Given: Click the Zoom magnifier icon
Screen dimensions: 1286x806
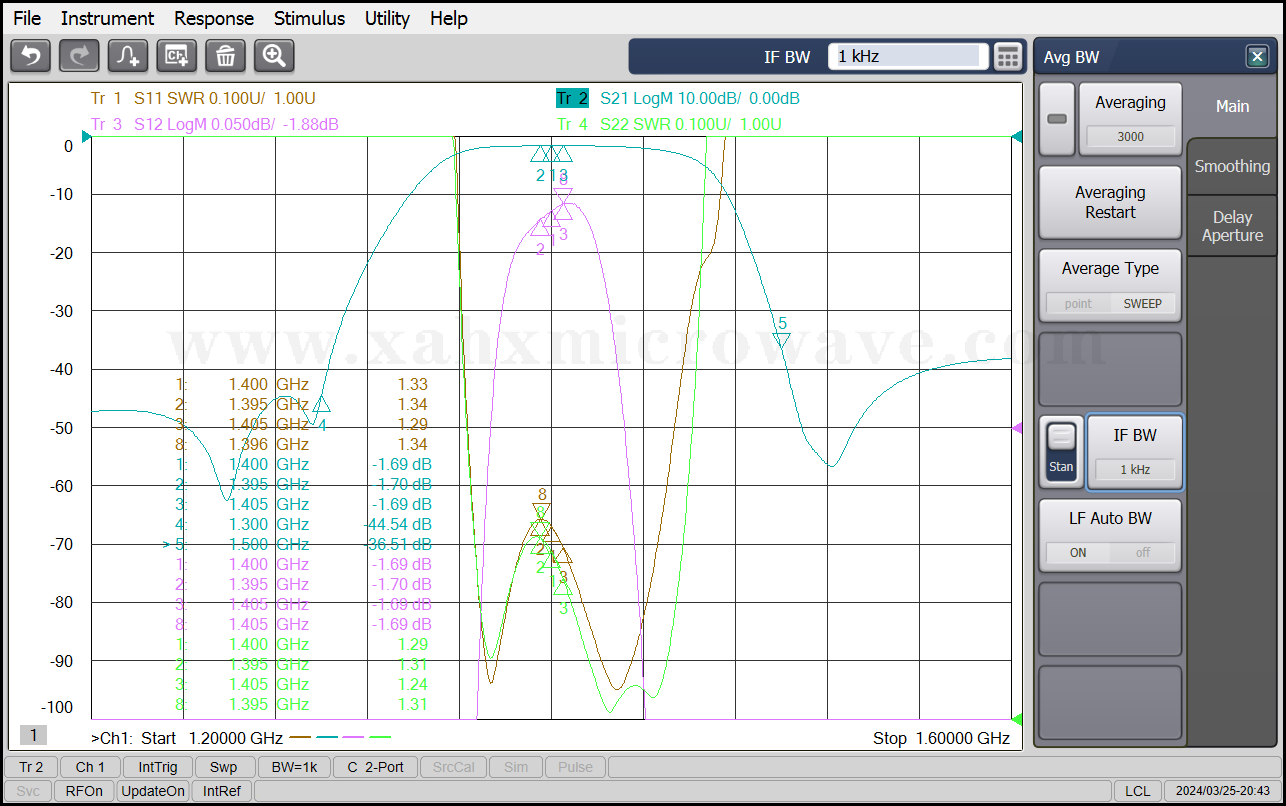Looking at the screenshot, I should coord(274,56).
